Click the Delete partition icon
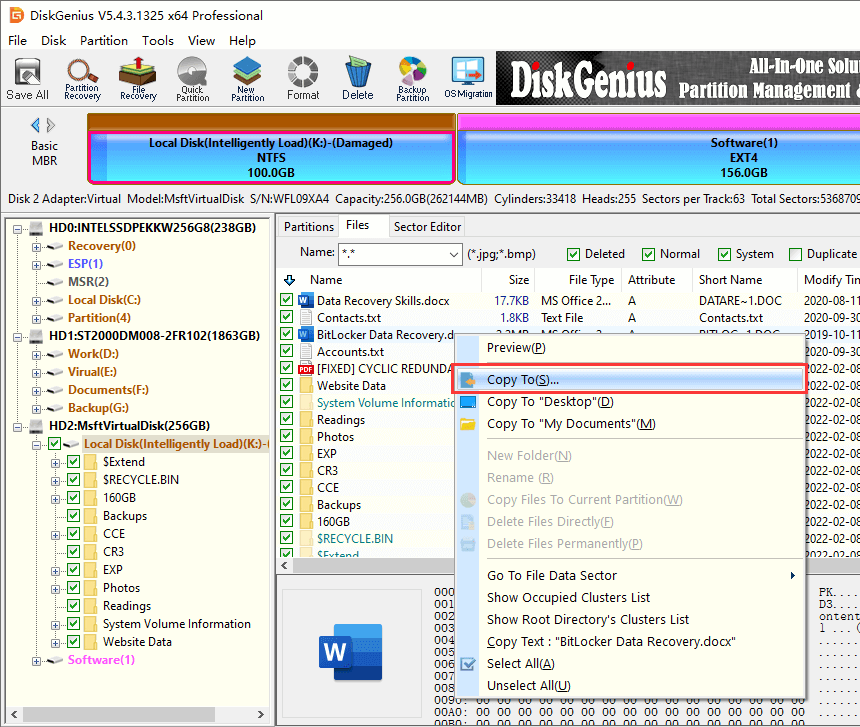 click(x=357, y=79)
